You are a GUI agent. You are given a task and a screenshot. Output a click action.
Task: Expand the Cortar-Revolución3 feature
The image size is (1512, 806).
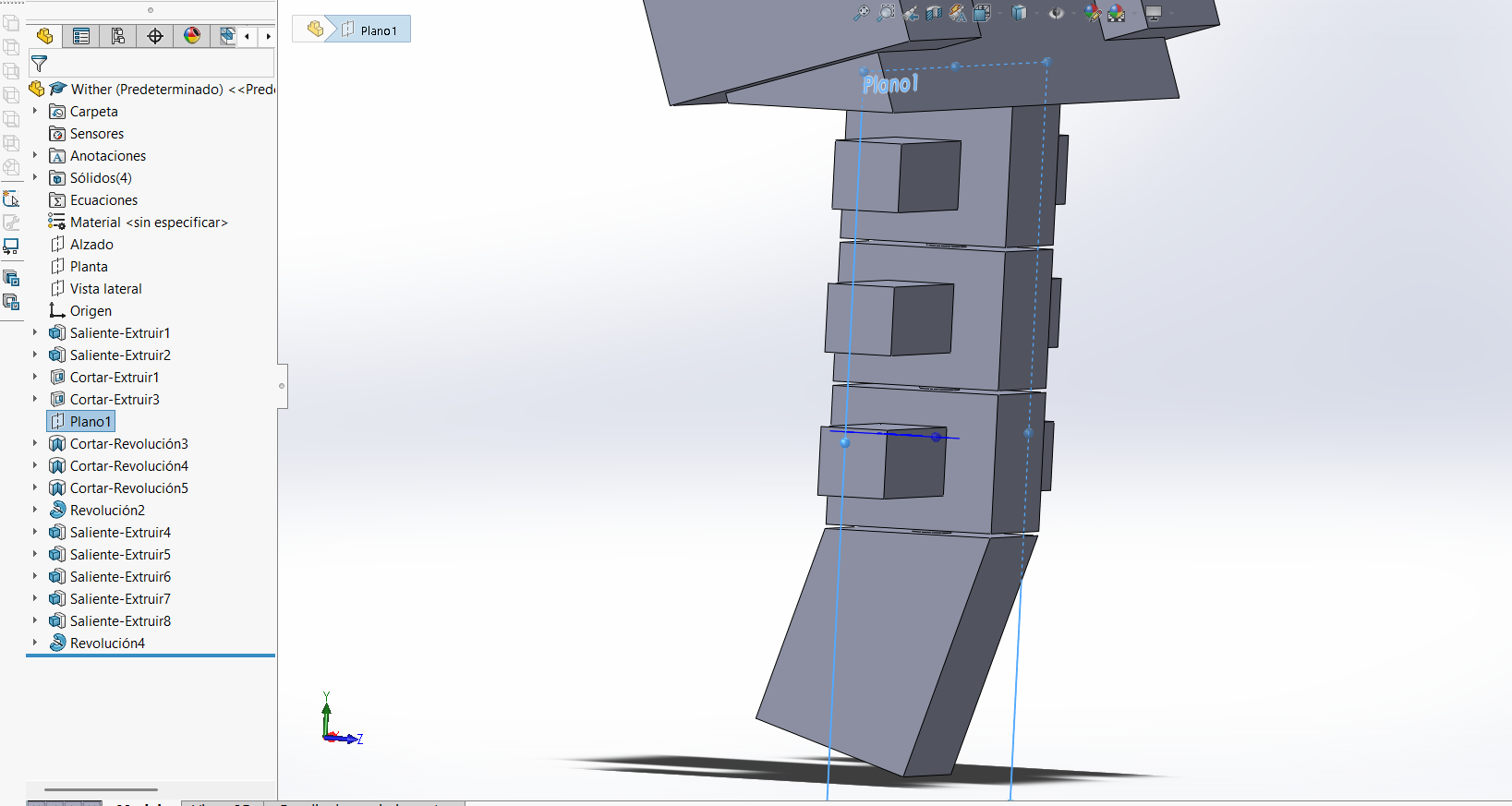coord(35,443)
